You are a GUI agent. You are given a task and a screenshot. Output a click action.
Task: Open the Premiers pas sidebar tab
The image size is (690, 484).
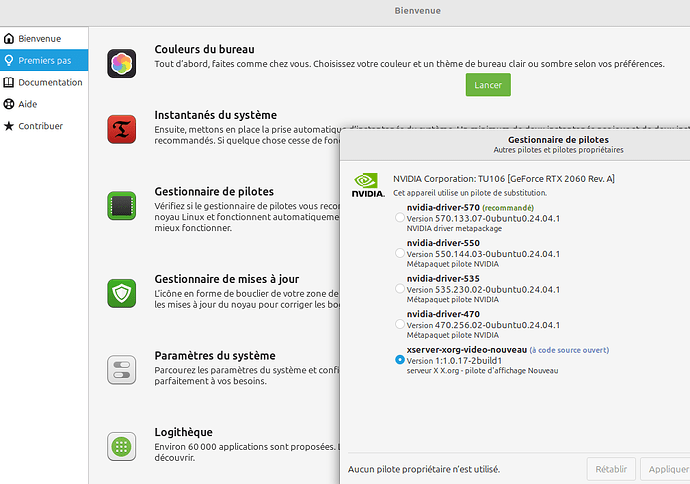click(44, 60)
